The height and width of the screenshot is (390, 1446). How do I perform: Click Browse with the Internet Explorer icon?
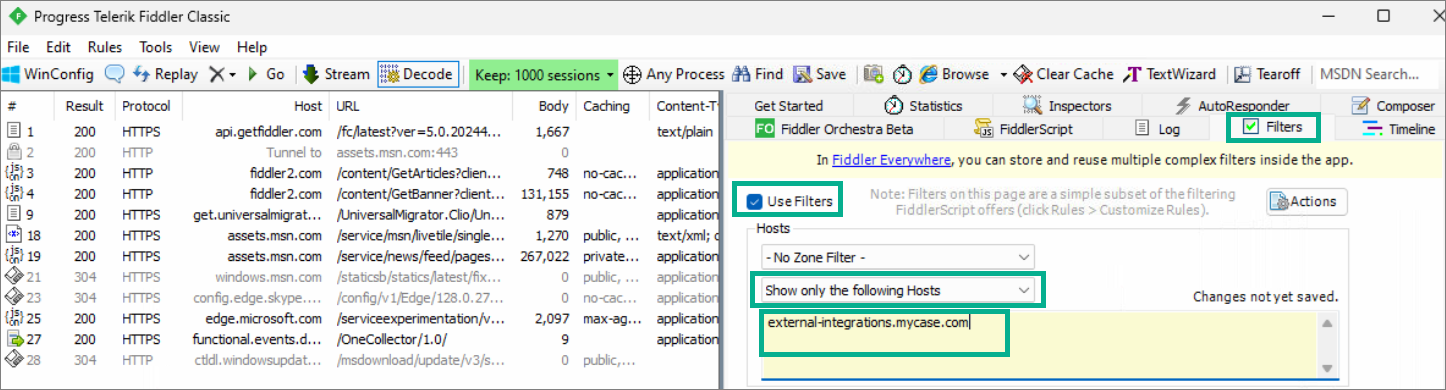click(x=954, y=74)
